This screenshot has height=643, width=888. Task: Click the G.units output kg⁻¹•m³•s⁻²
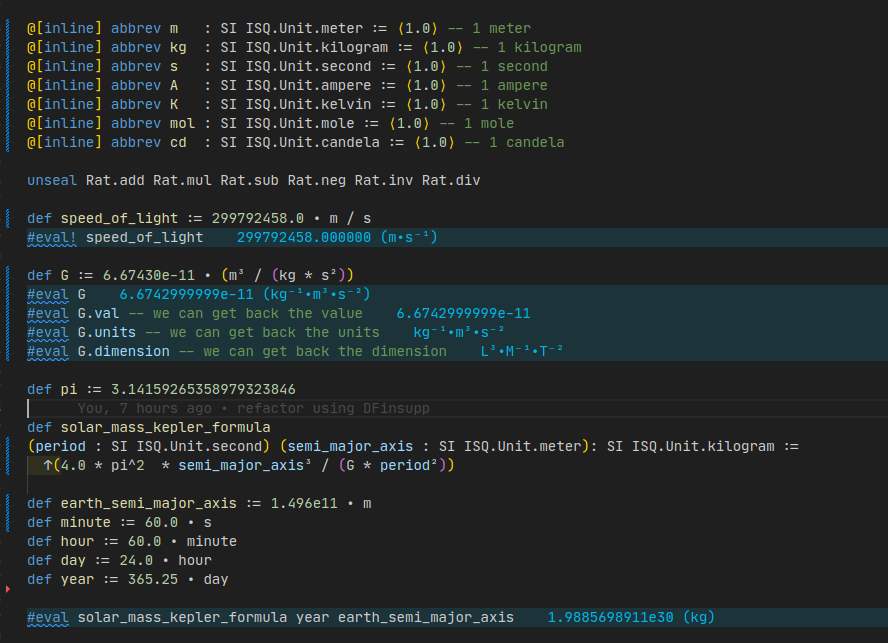click(x=459, y=333)
